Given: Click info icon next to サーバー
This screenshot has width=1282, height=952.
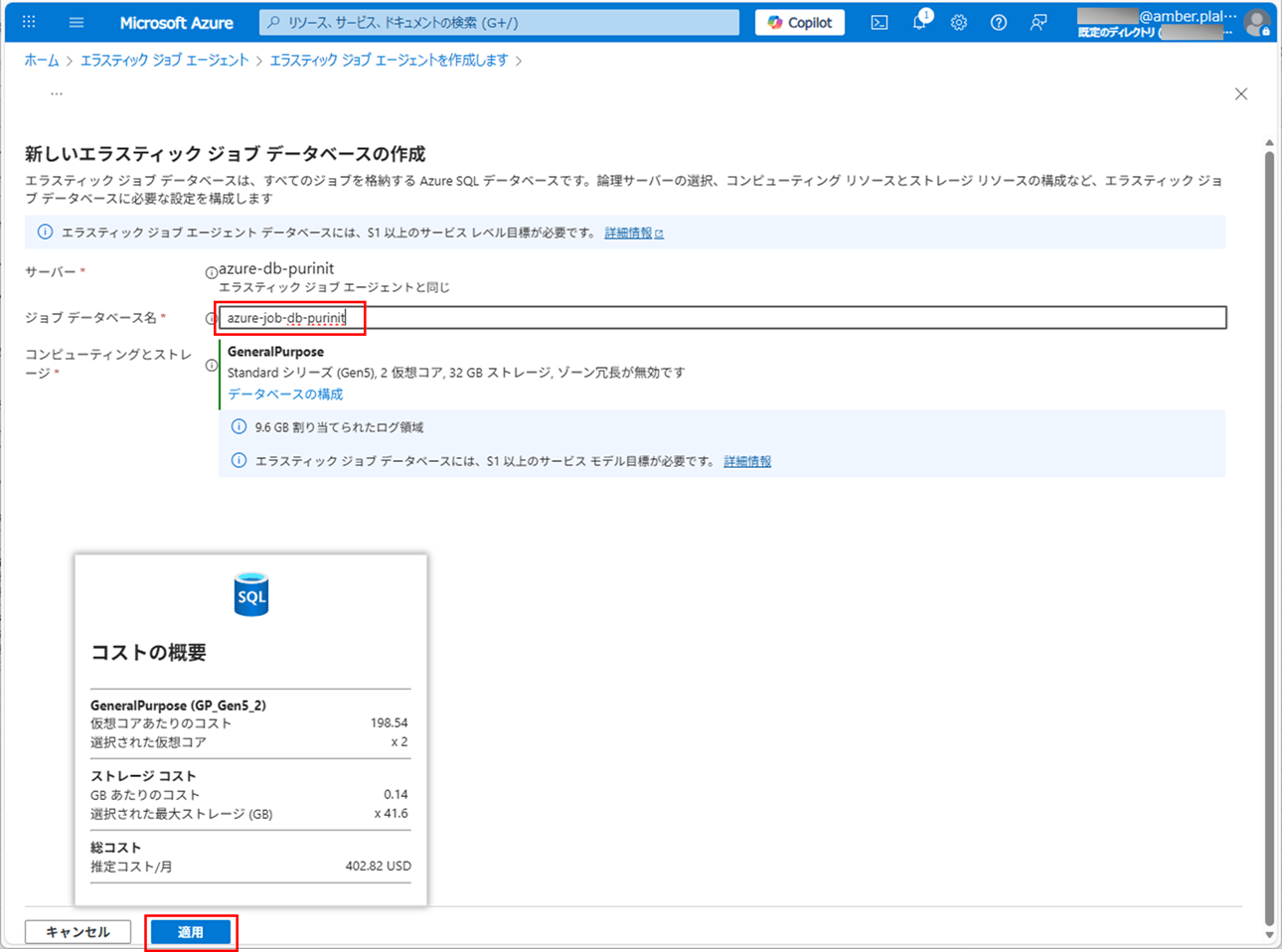Looking at the screenshot, I should pos(211,272).
